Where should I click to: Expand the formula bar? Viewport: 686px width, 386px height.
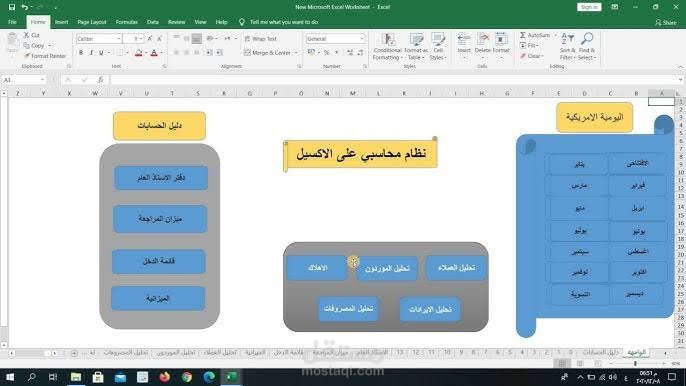coord(680,80)
